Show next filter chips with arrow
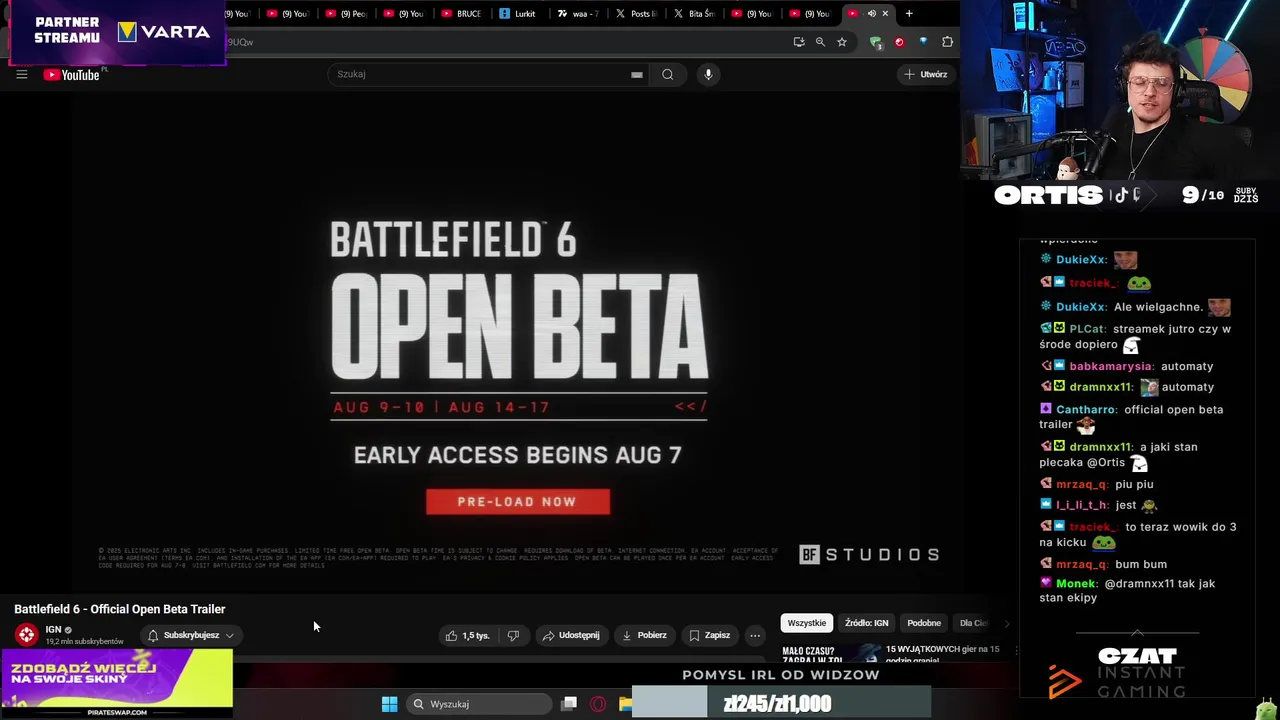This screenshot has width=1280, height=720. point(1006,623)
